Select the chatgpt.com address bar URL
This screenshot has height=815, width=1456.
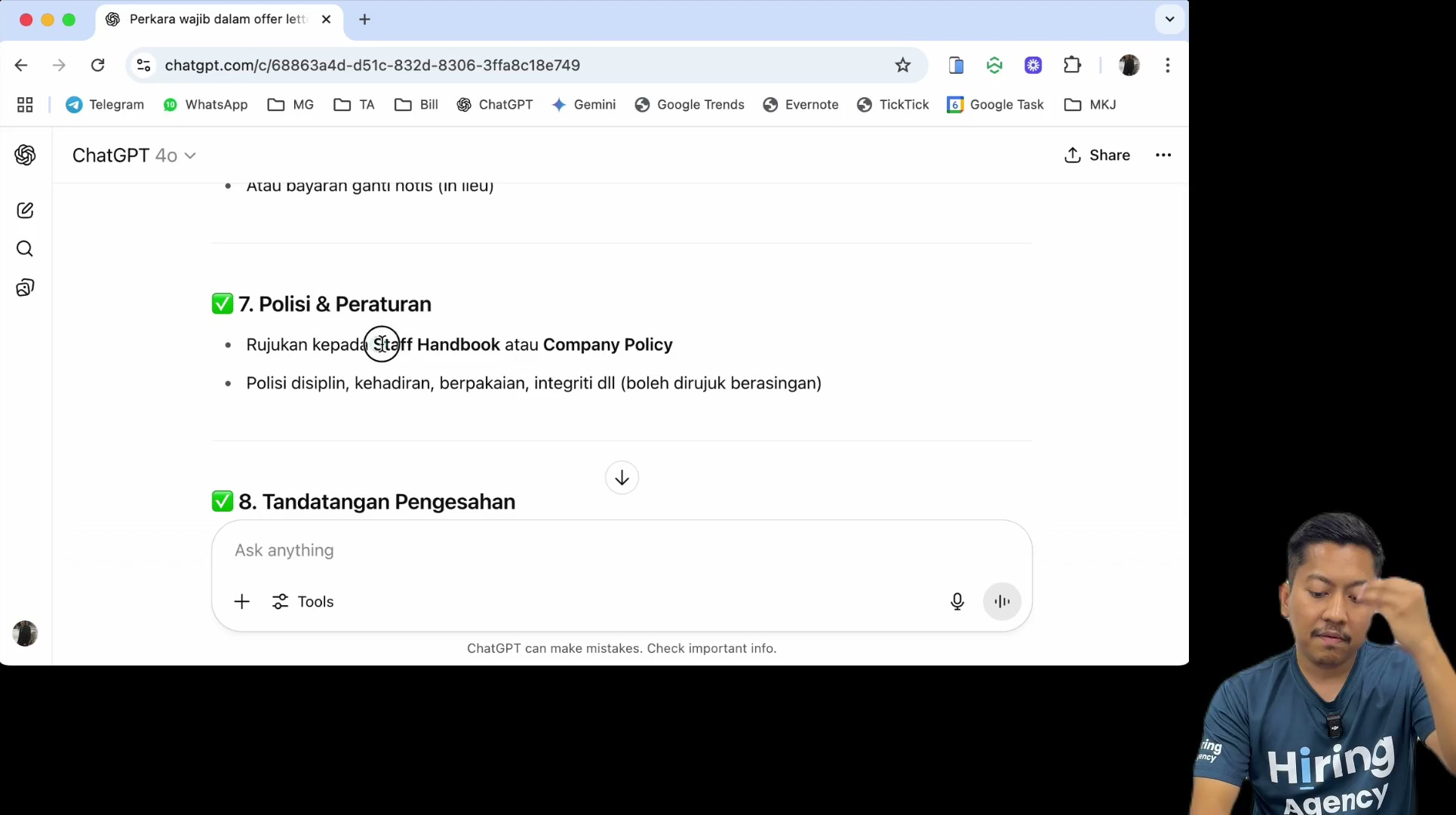pos(373,66)
